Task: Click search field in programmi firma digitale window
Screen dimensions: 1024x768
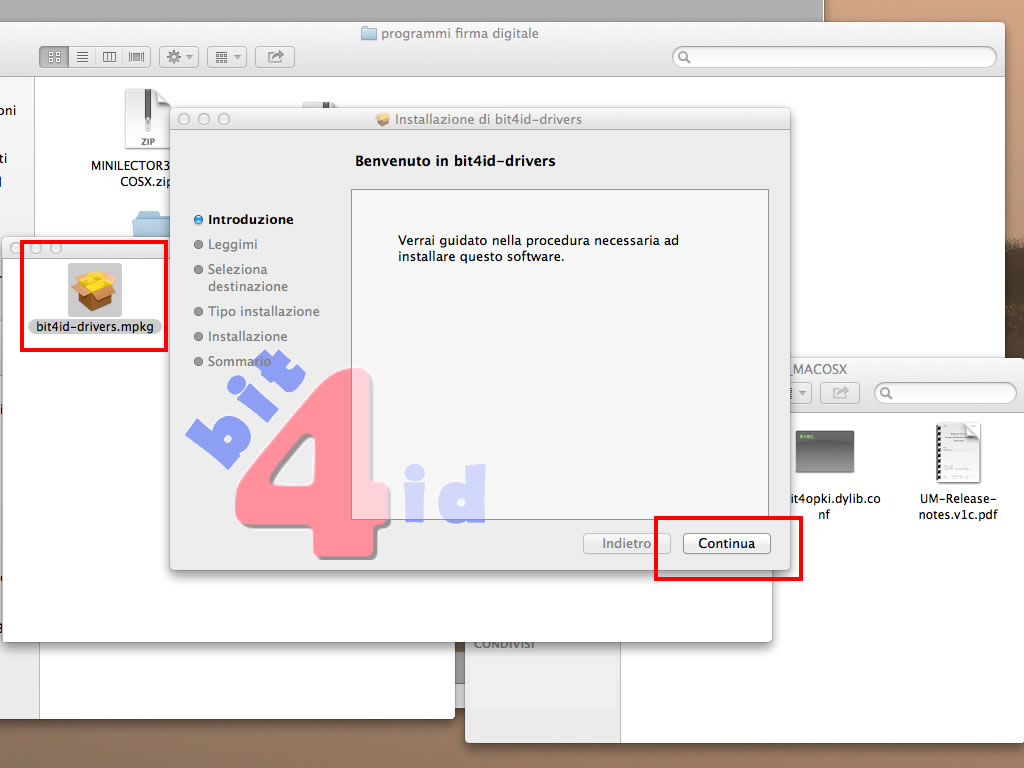Action: click(835, 57)
